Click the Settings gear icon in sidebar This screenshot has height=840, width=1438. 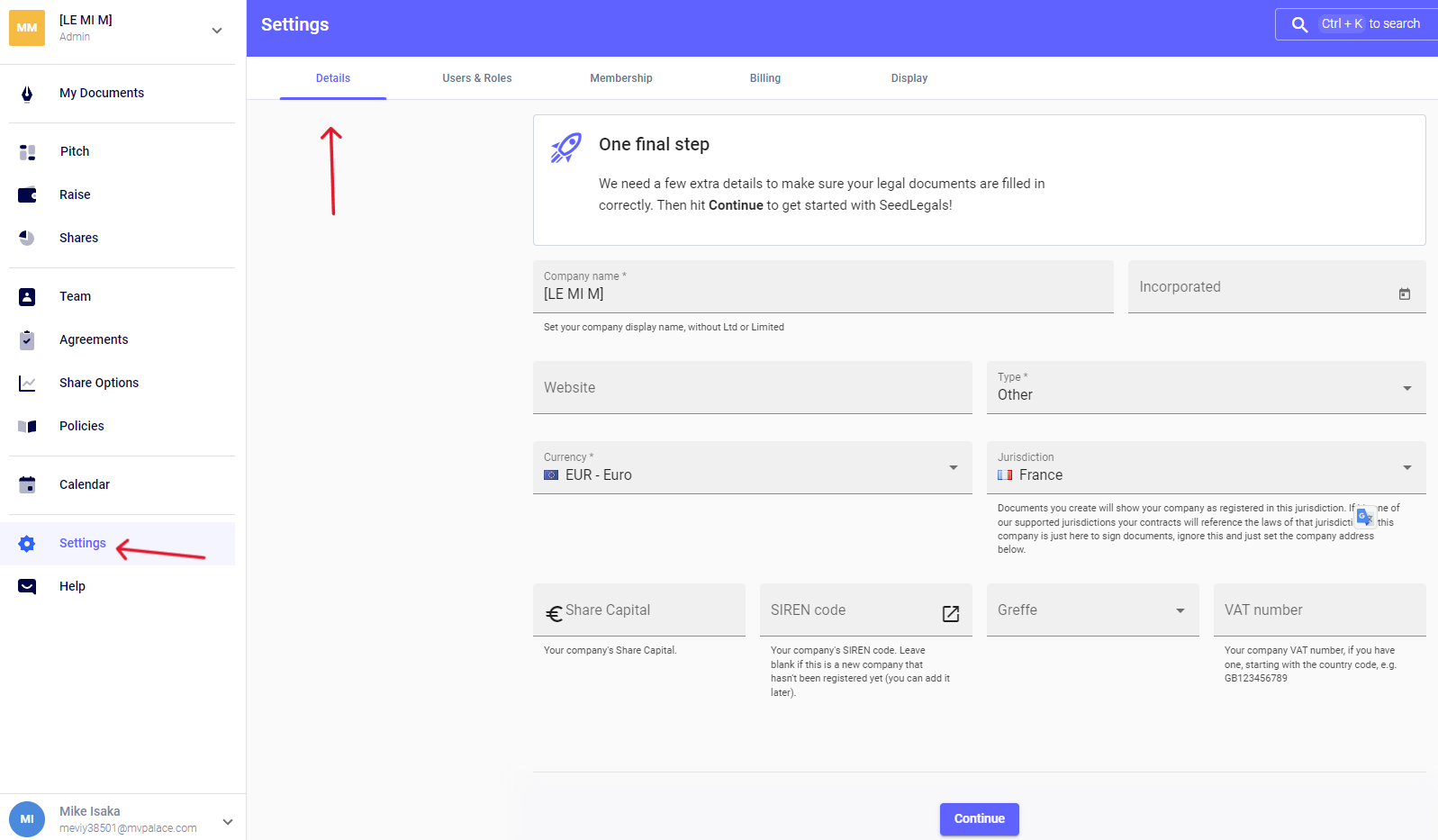(27, 544)
